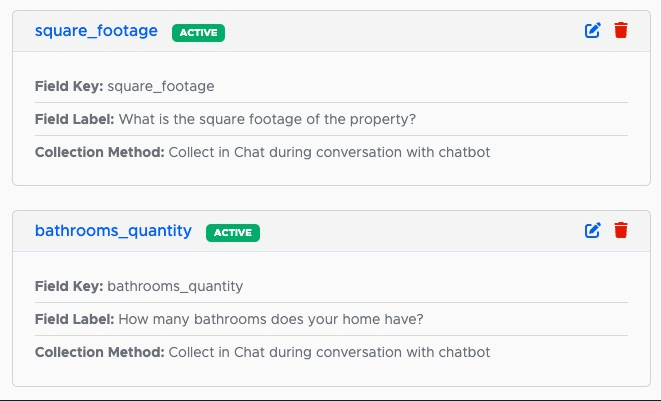Click bold "Collection Method:" heading in bathrooms_quantity card
This screenshot has height=401, width=661.
click(x=99, y=352)
